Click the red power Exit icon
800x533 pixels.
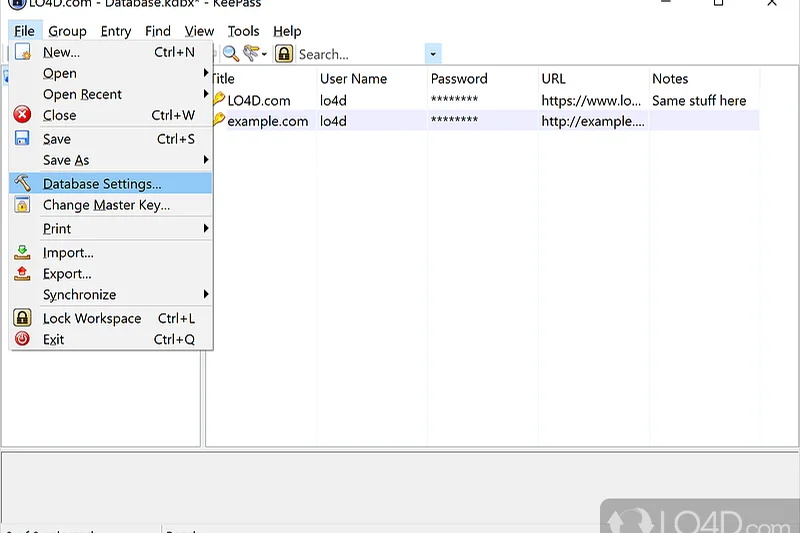click(22, 339)
